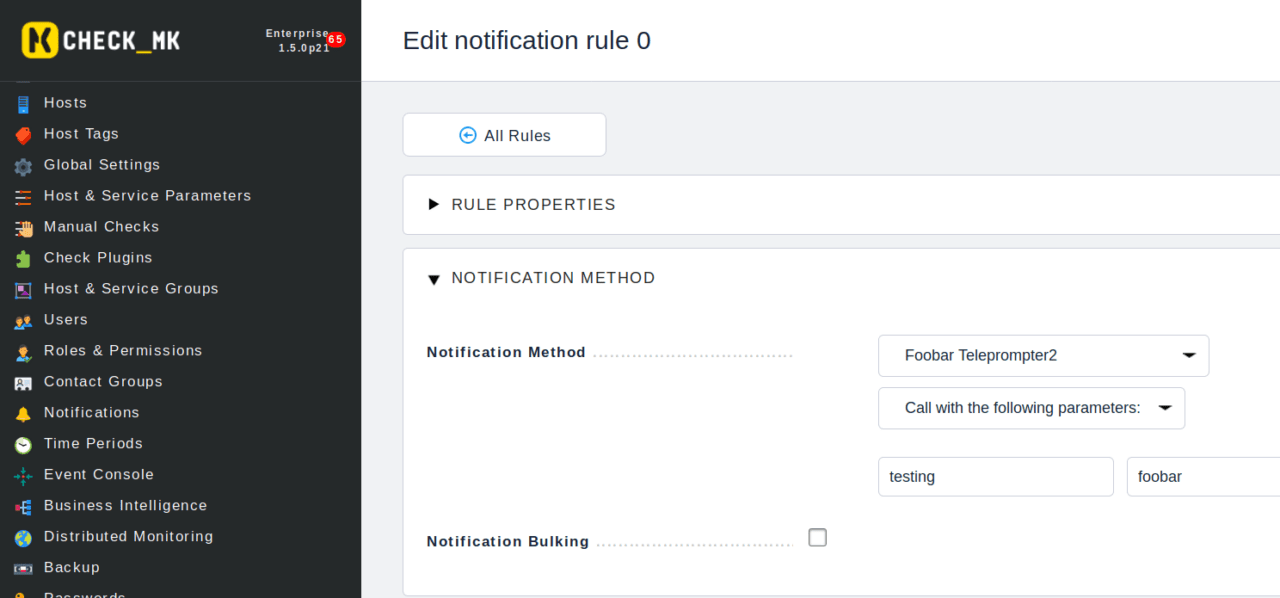Click the 'testing' parameter input field

point(995,476)
